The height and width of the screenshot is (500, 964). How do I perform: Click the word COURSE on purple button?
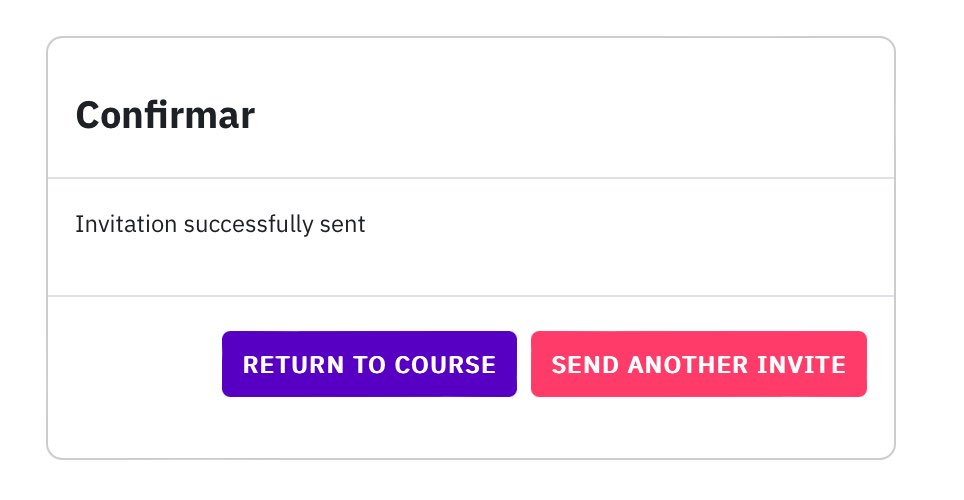coord(445,365)
